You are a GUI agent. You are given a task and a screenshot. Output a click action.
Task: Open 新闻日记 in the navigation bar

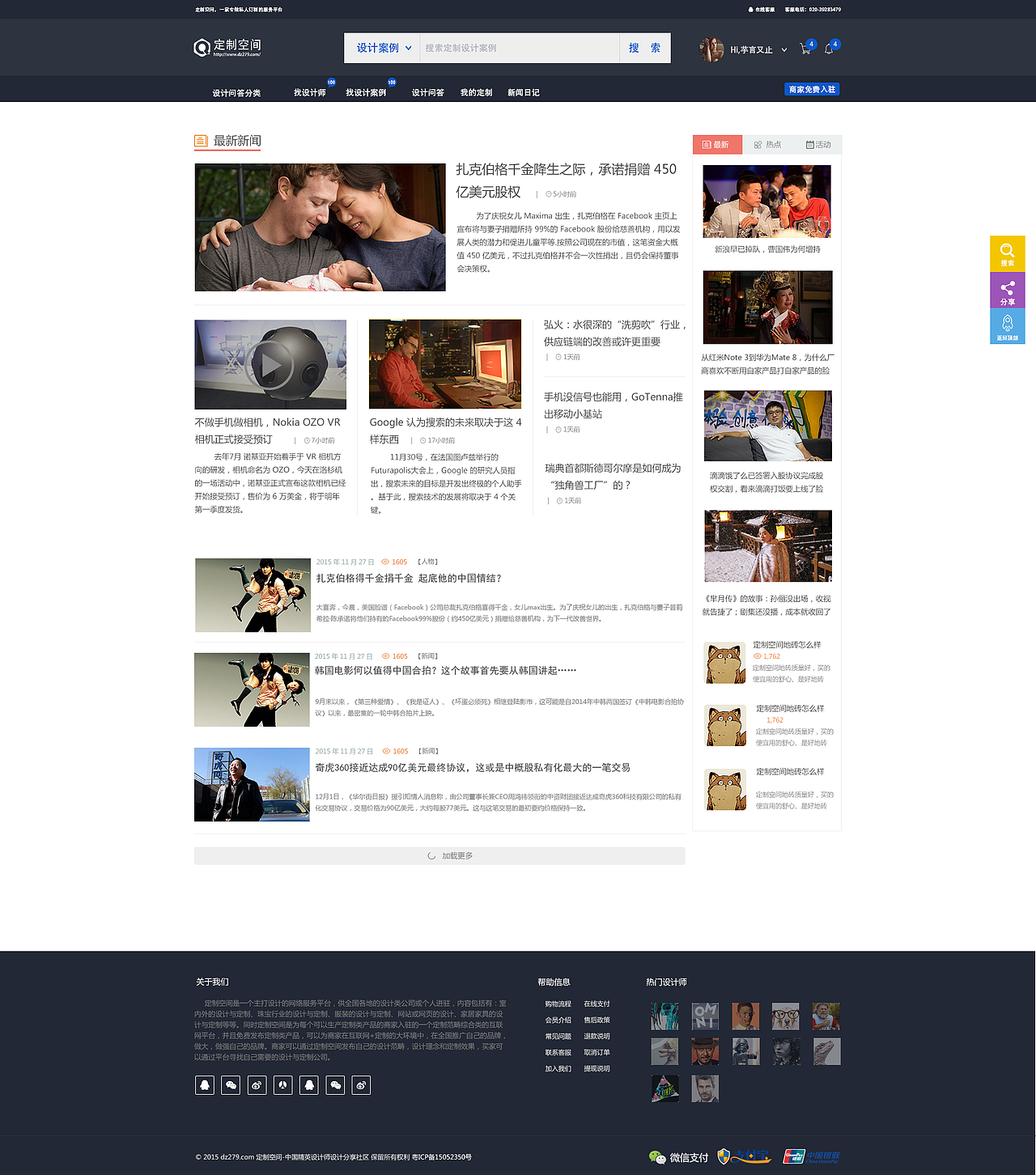pos(524,93)
